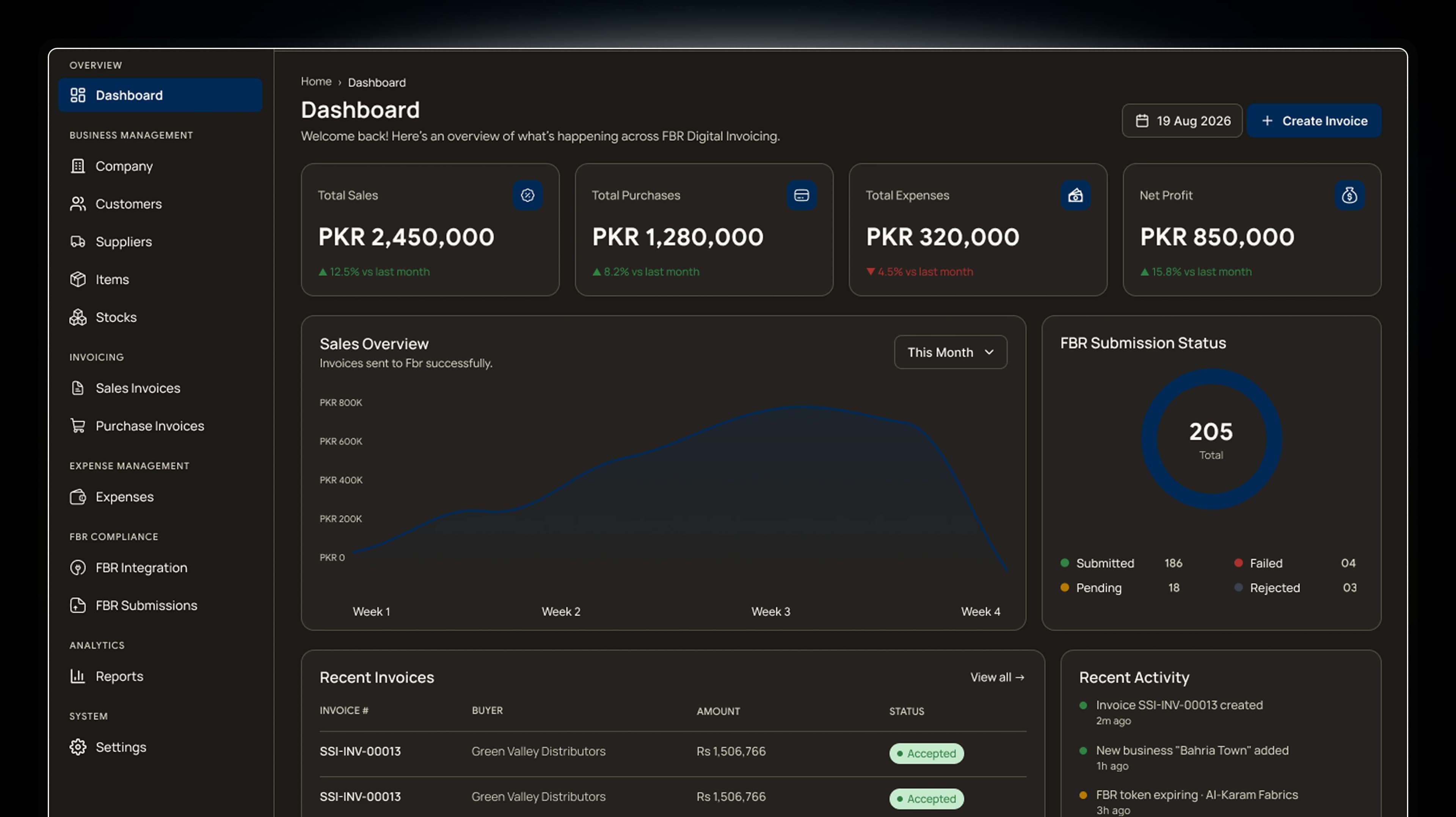
Task: Click Accepted badge in second invoice row
Action: click(926, 798)
